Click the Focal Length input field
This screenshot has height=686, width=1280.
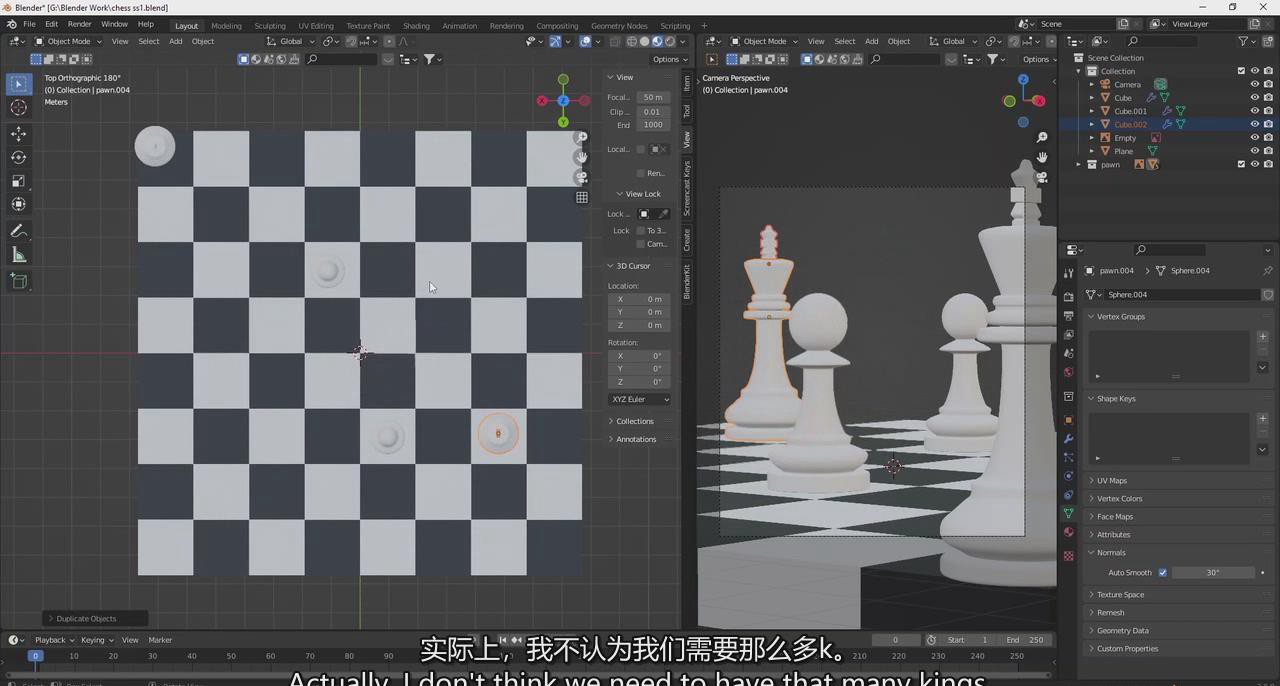click(x=652, y=97)
